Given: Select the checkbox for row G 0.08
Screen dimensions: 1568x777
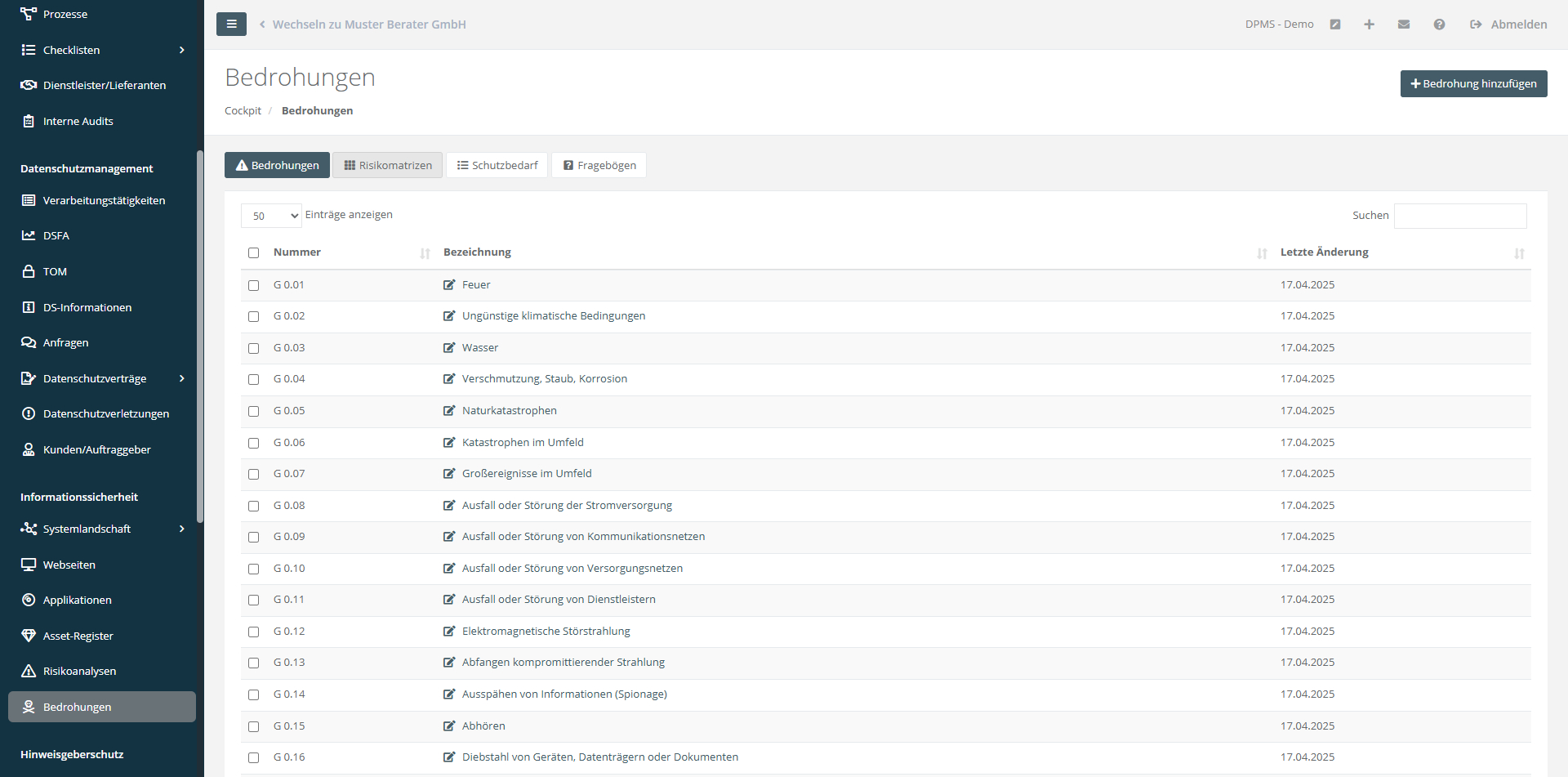Looking at the screenshot, I should tap(253, 507).
